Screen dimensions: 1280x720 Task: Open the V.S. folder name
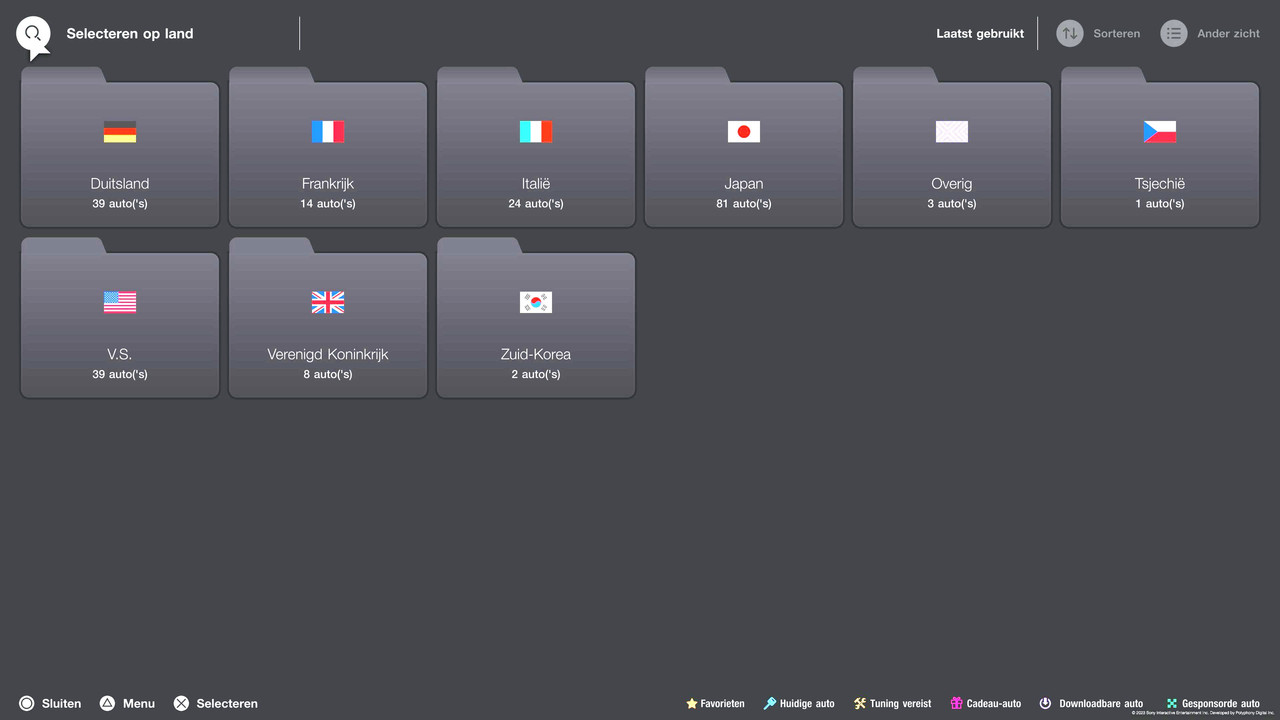120,354
